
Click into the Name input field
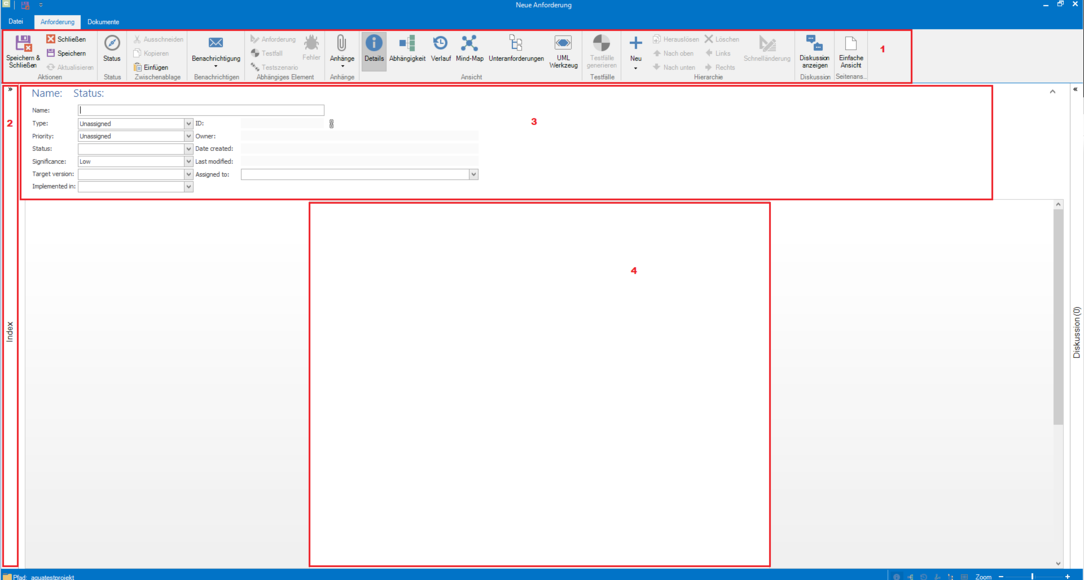pos(201,110)
